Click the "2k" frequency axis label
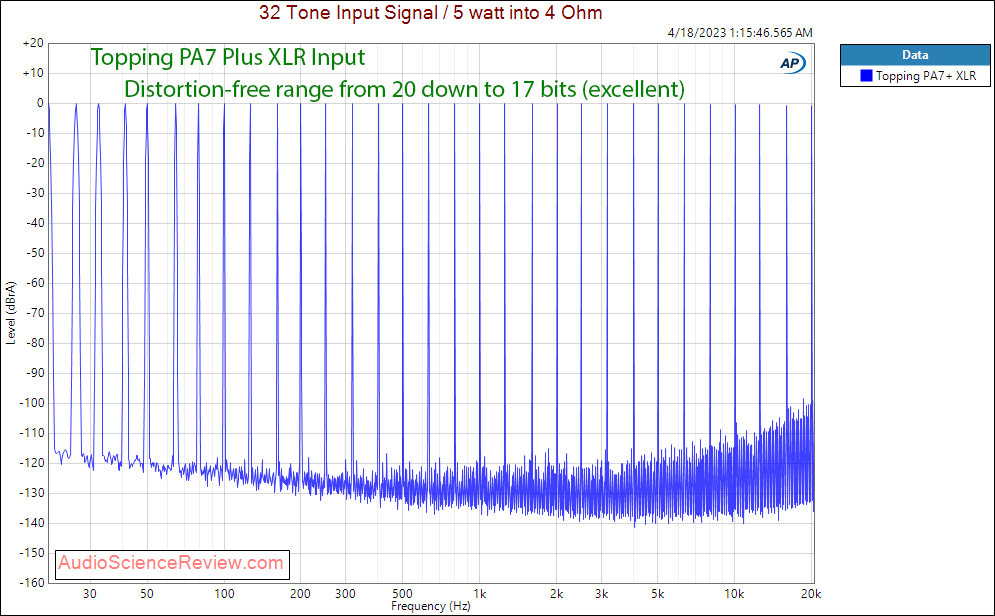Viewport: 995px width, 616px height. click(557, 594)
